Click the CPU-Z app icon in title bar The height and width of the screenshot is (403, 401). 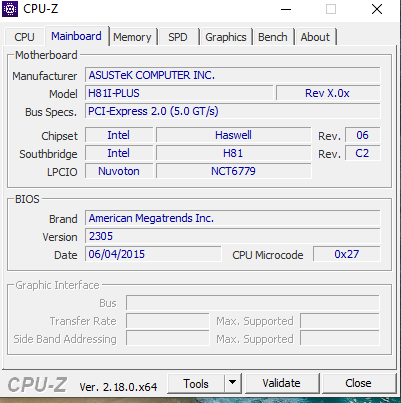coord(10,9)
